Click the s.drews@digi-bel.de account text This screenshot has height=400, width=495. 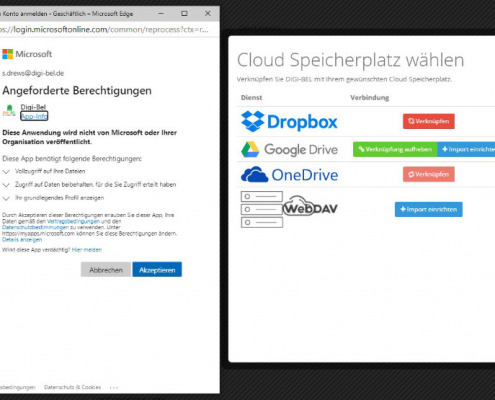33,73
